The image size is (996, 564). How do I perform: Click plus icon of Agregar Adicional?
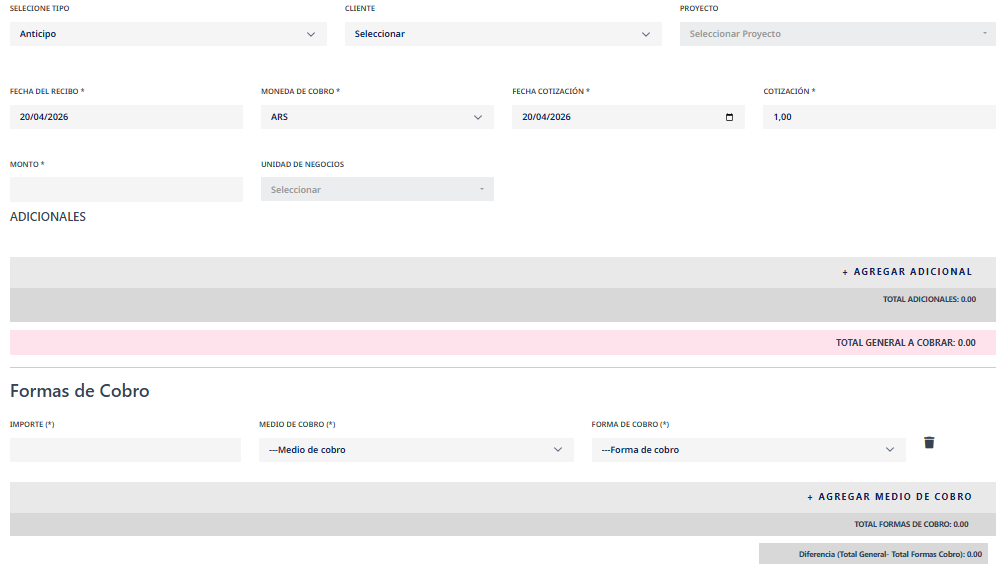[845, 272]
